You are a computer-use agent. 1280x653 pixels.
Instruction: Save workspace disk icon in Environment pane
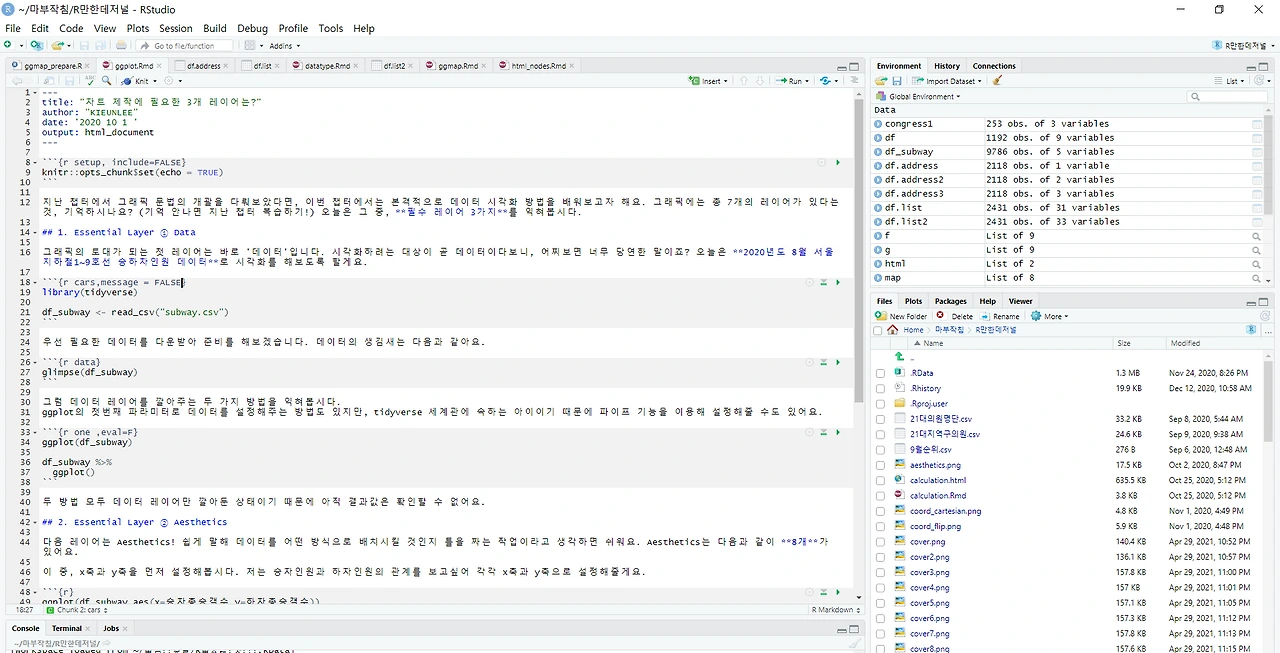(897, 80)
